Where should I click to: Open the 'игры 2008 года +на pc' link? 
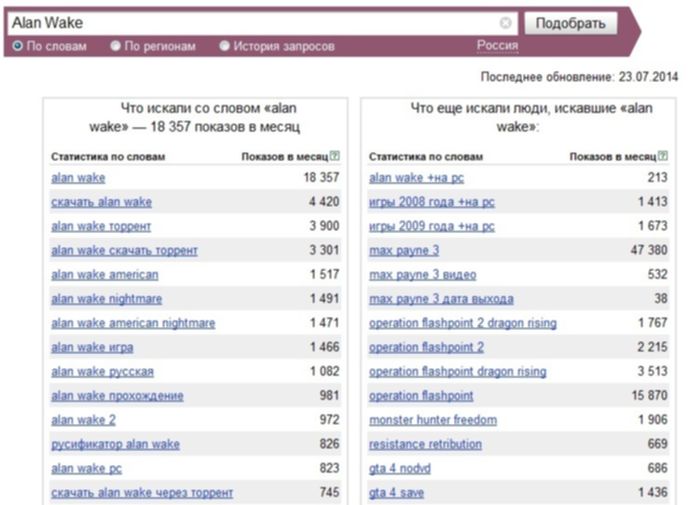click(432, 202)
